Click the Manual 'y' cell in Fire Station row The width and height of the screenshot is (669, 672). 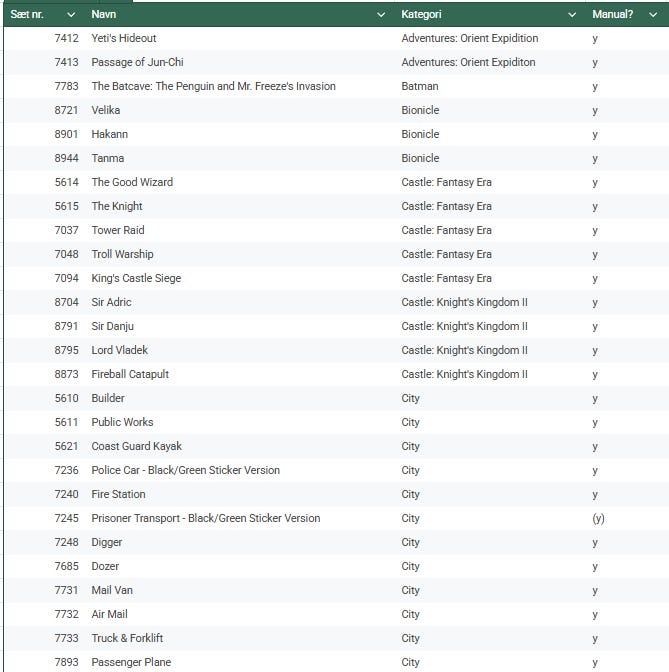click(x=628, y=494)
